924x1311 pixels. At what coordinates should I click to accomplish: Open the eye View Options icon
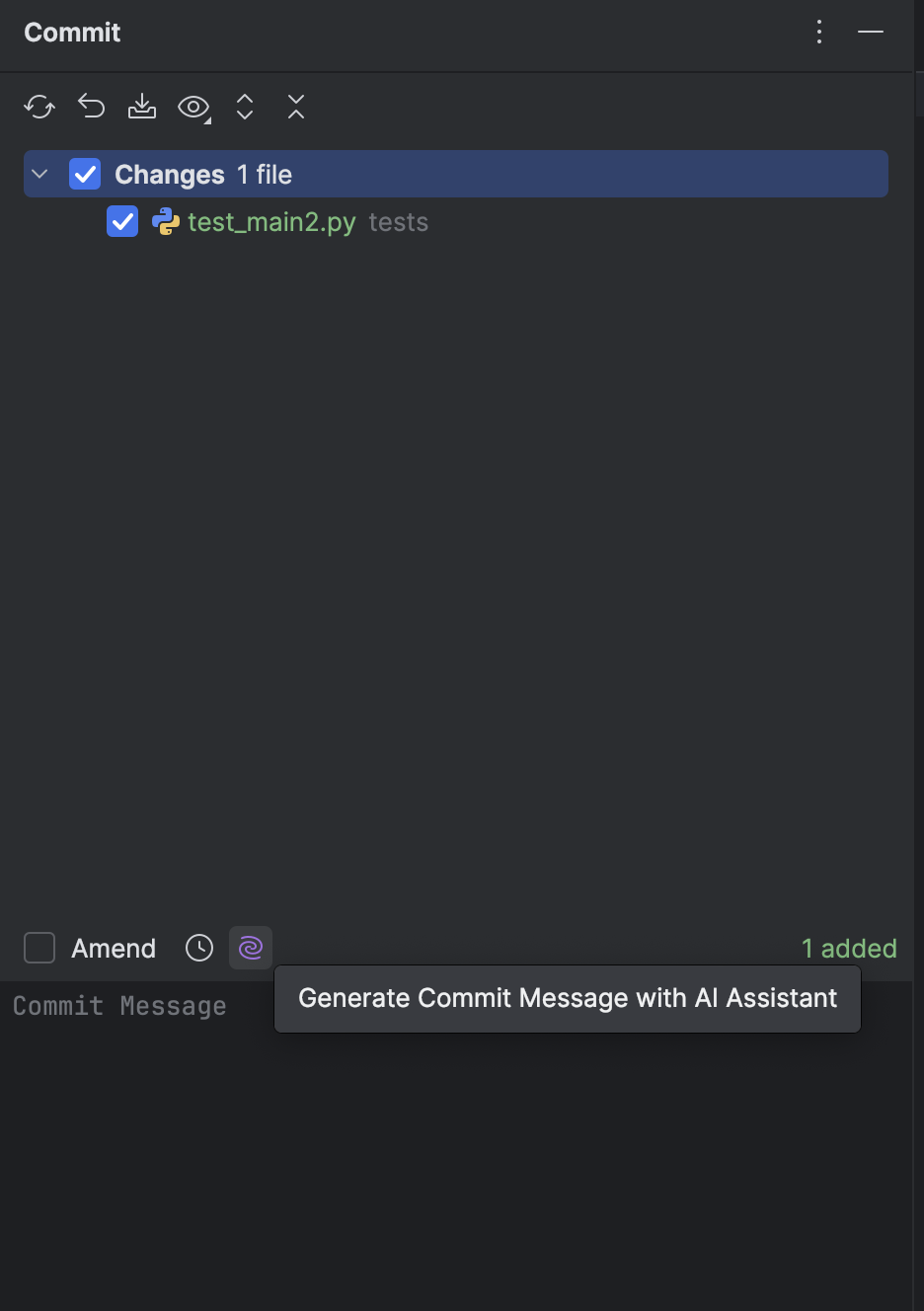(193, 108)
